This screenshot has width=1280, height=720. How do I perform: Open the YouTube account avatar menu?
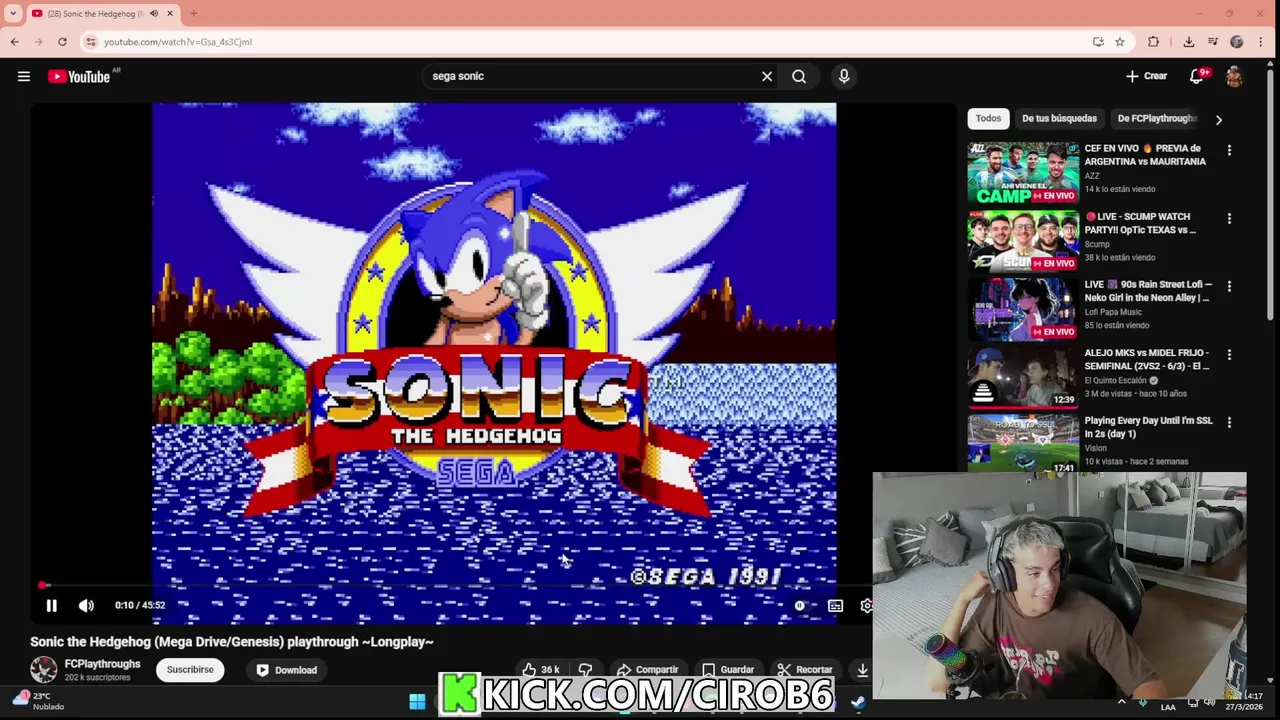[1234, 76]
